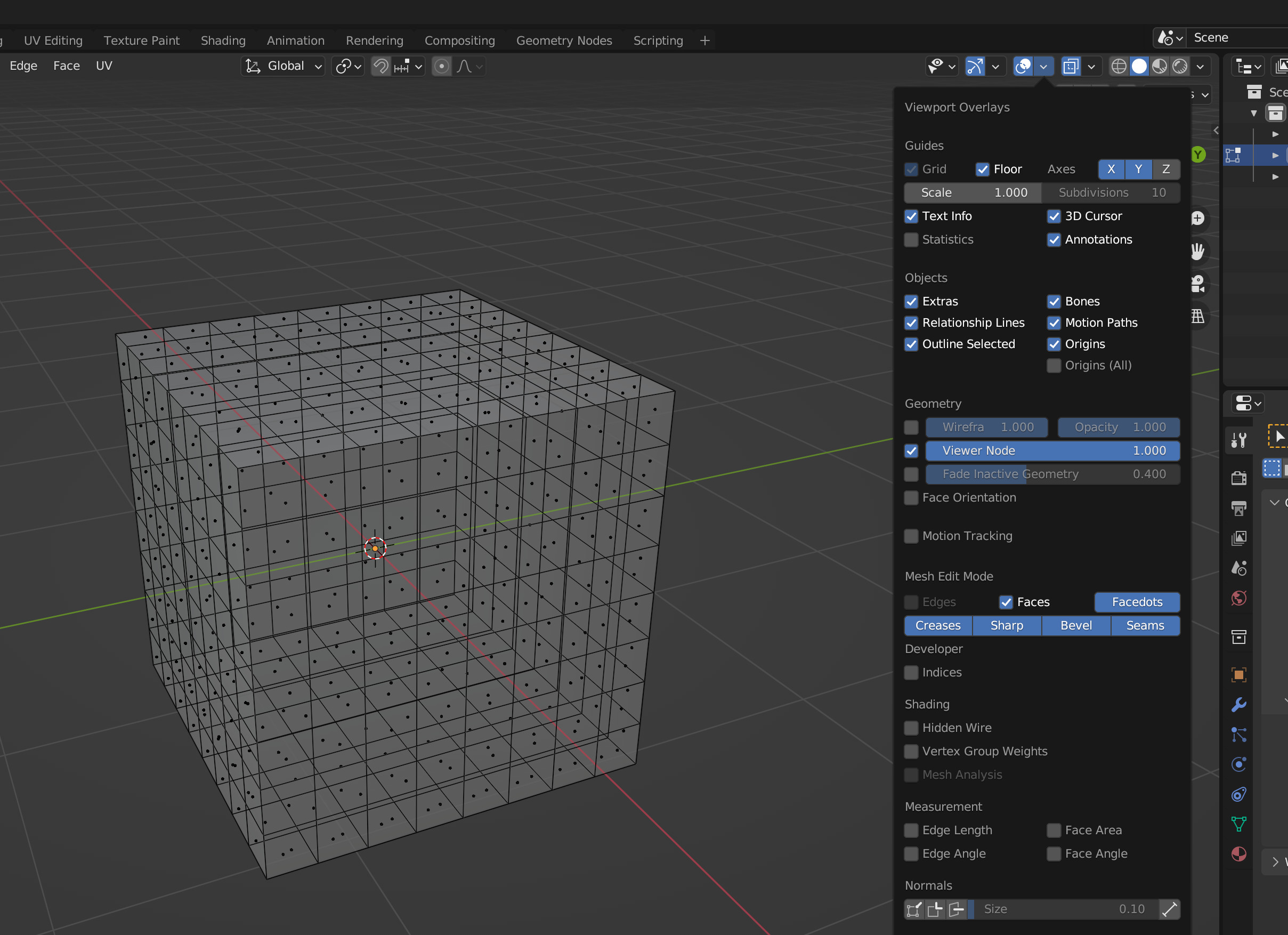
Task: Enable the Face Orientation overlay
Action: pos(911,497)
